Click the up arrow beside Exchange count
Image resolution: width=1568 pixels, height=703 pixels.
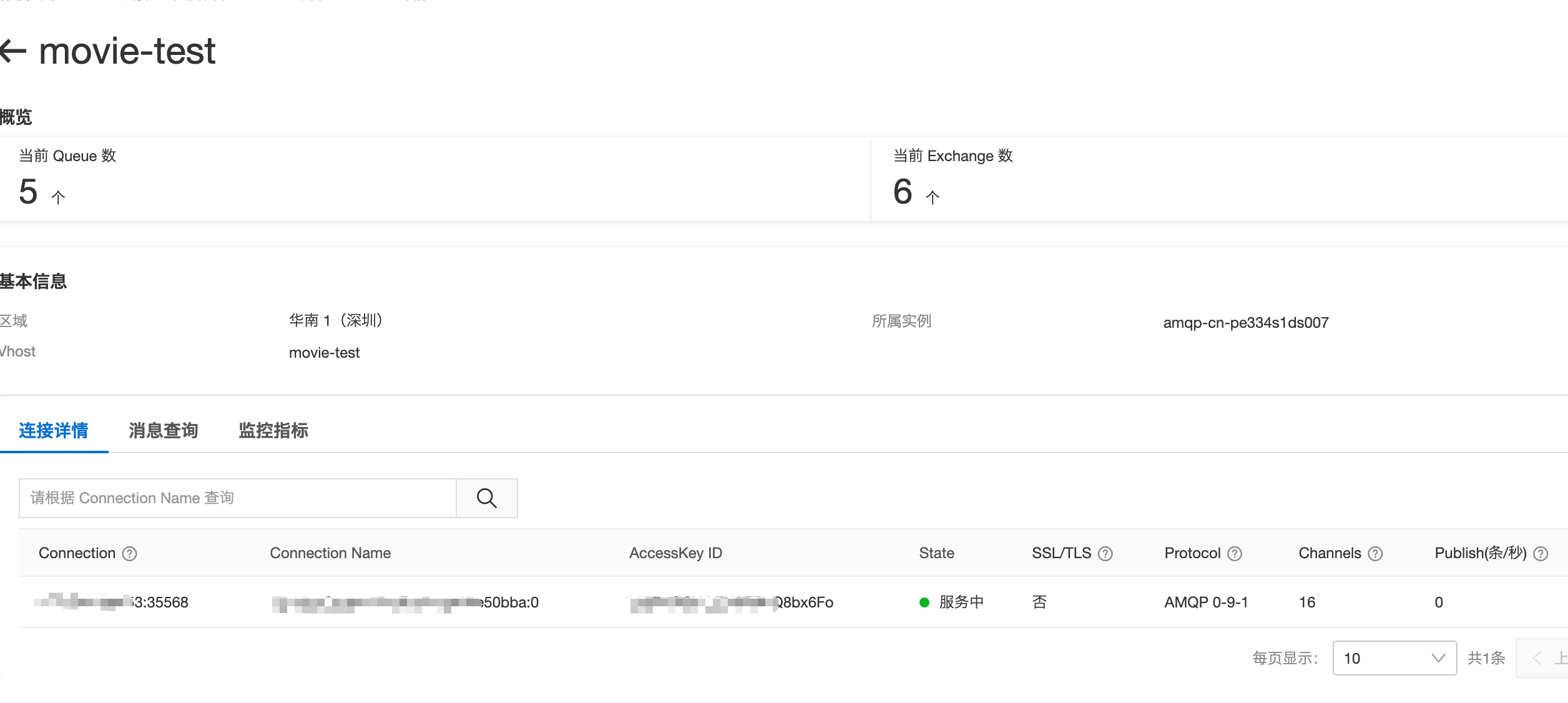click(x=933, y=197)
